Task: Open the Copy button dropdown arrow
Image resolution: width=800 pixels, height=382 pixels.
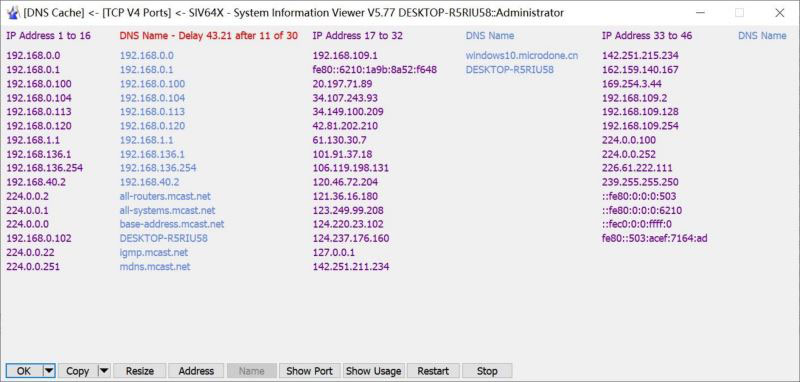Action: (104, 371)
